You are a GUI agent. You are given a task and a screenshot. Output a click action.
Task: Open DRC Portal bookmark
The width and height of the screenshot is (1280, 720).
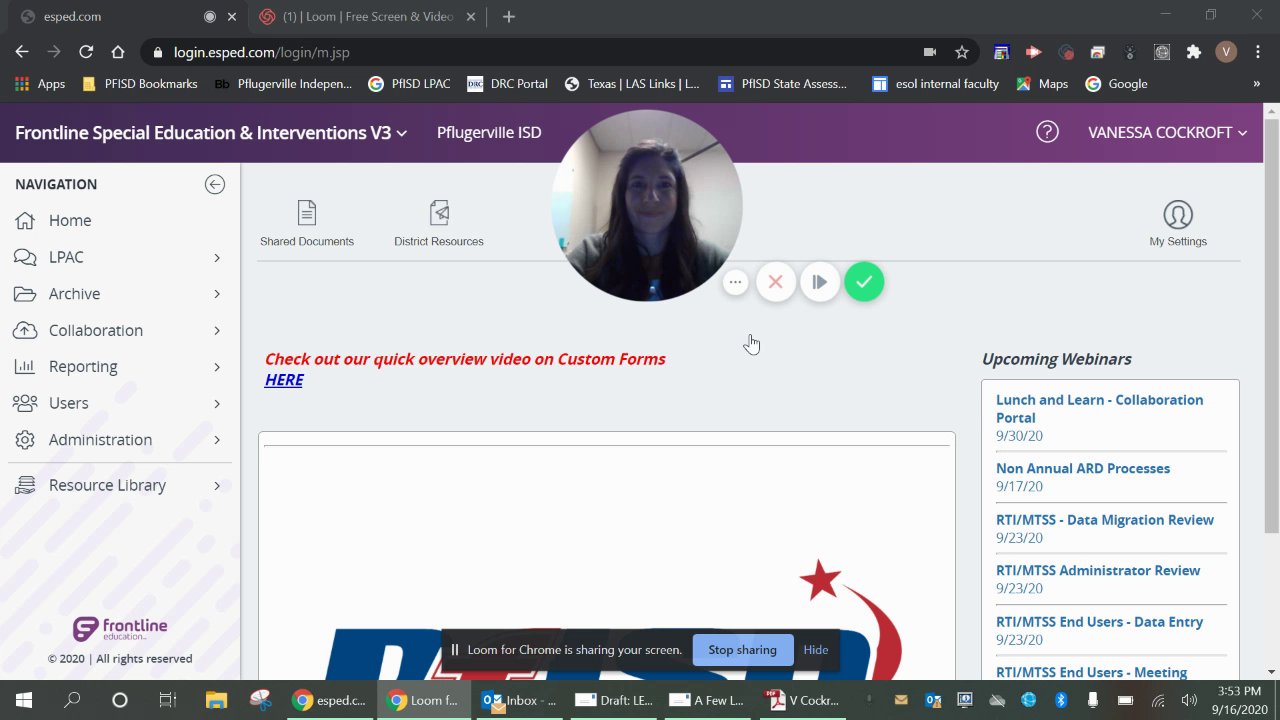click(x=508, y=84)
